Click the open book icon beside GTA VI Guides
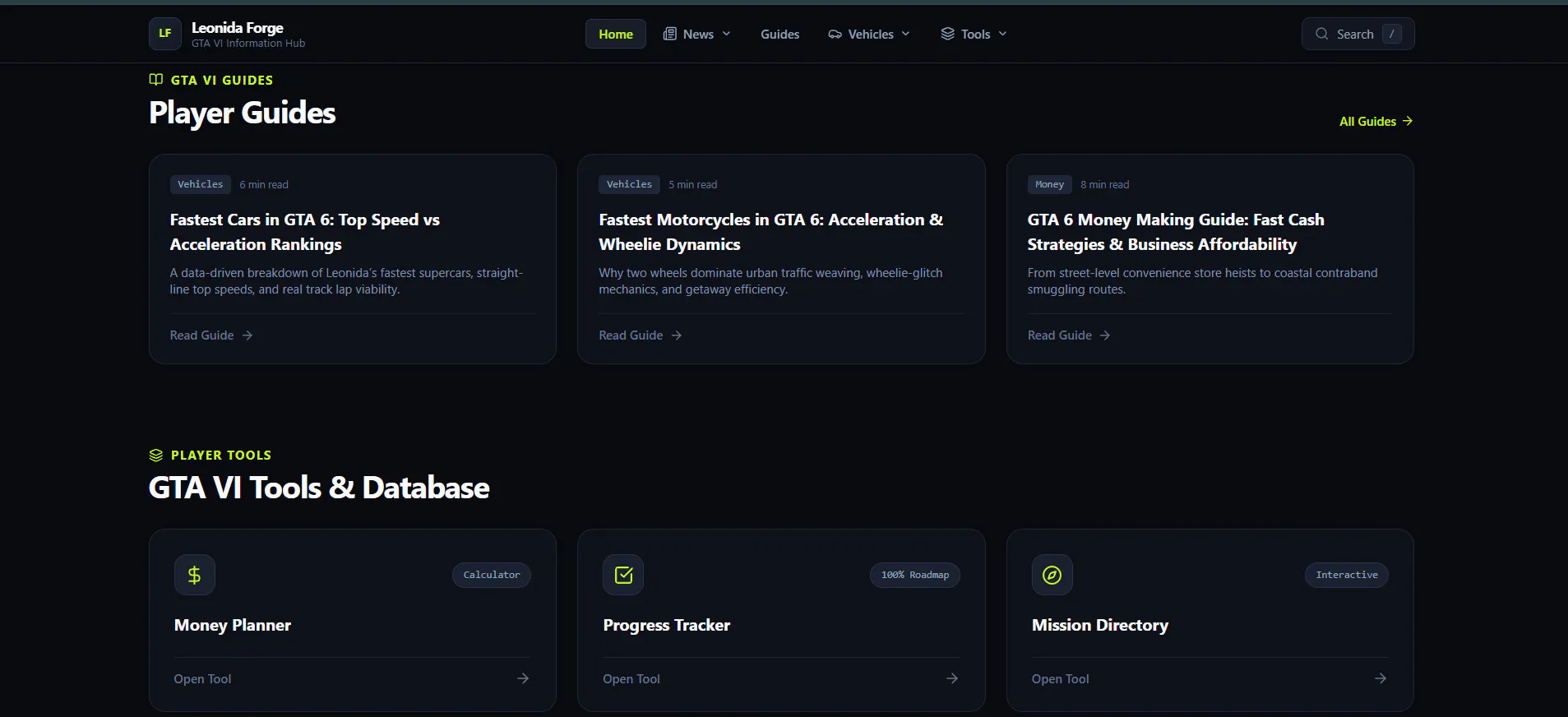The height and width of the screenshot is (717, 1568). (x=156, y=80)
